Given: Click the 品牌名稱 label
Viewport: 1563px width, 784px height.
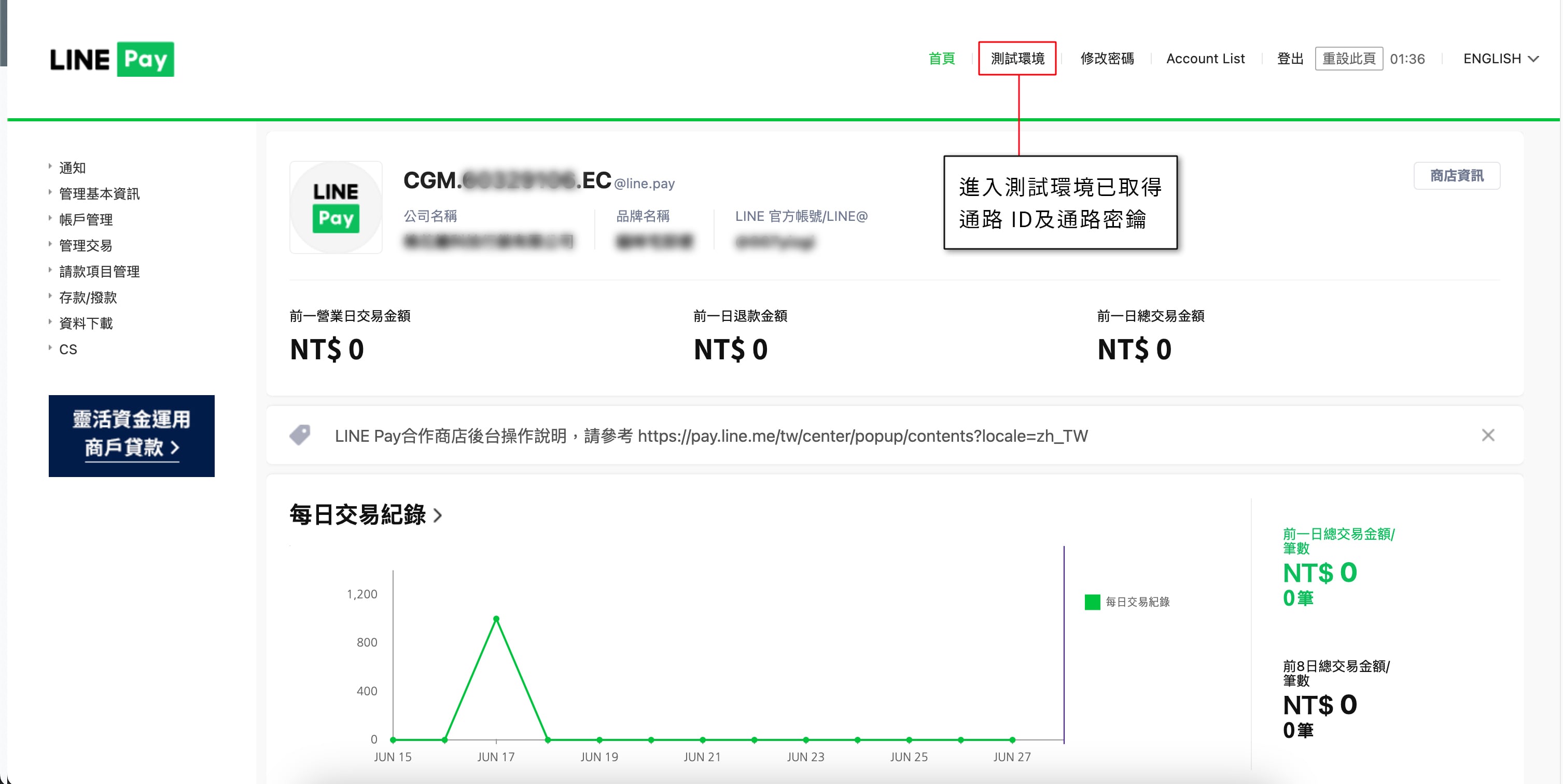Looking at the screenshot, I should click(x=643, y=216).
